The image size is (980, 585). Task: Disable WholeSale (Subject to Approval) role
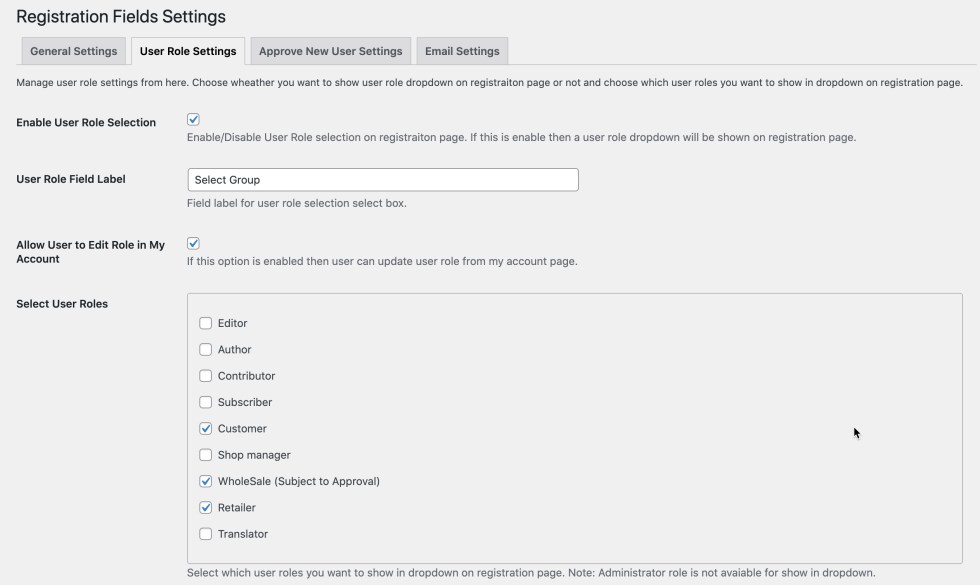tap(206, 481)
